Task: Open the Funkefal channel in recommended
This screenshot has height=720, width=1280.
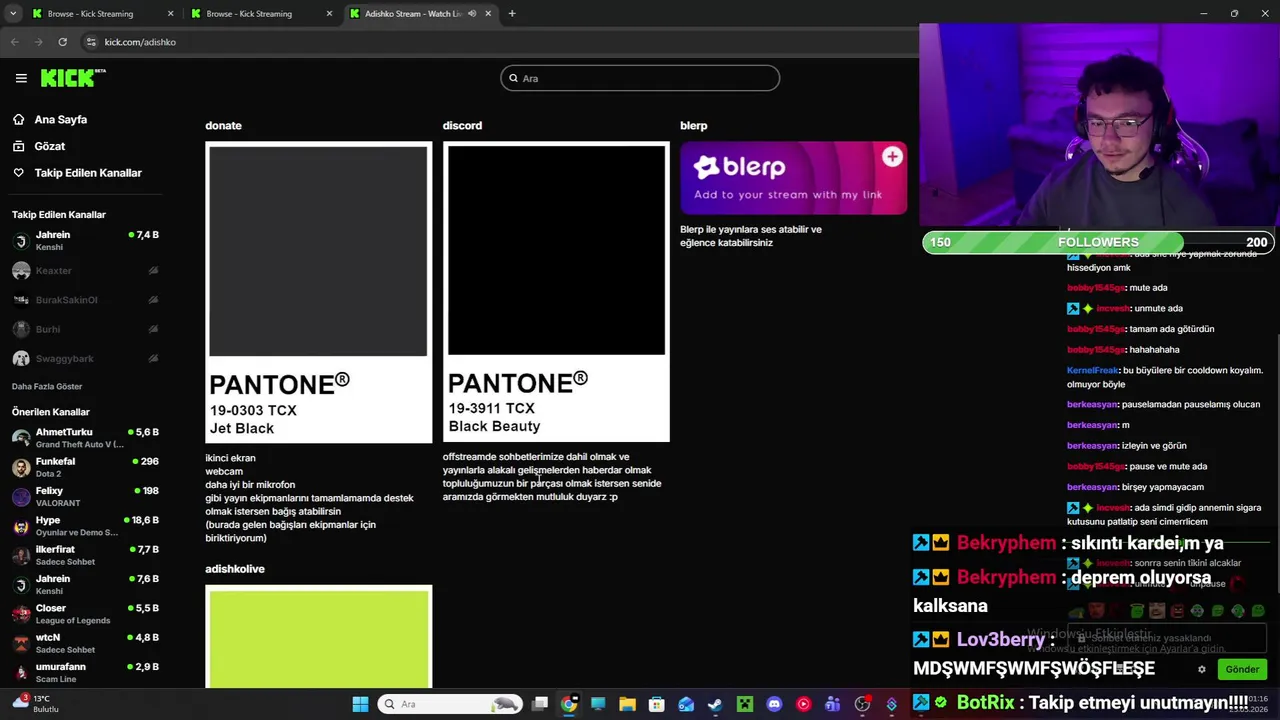Action: point(85,467)
